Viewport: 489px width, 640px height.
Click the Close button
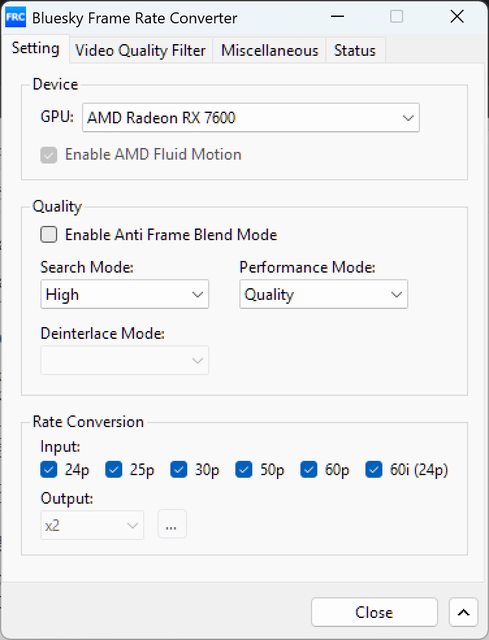coord(374,612)
